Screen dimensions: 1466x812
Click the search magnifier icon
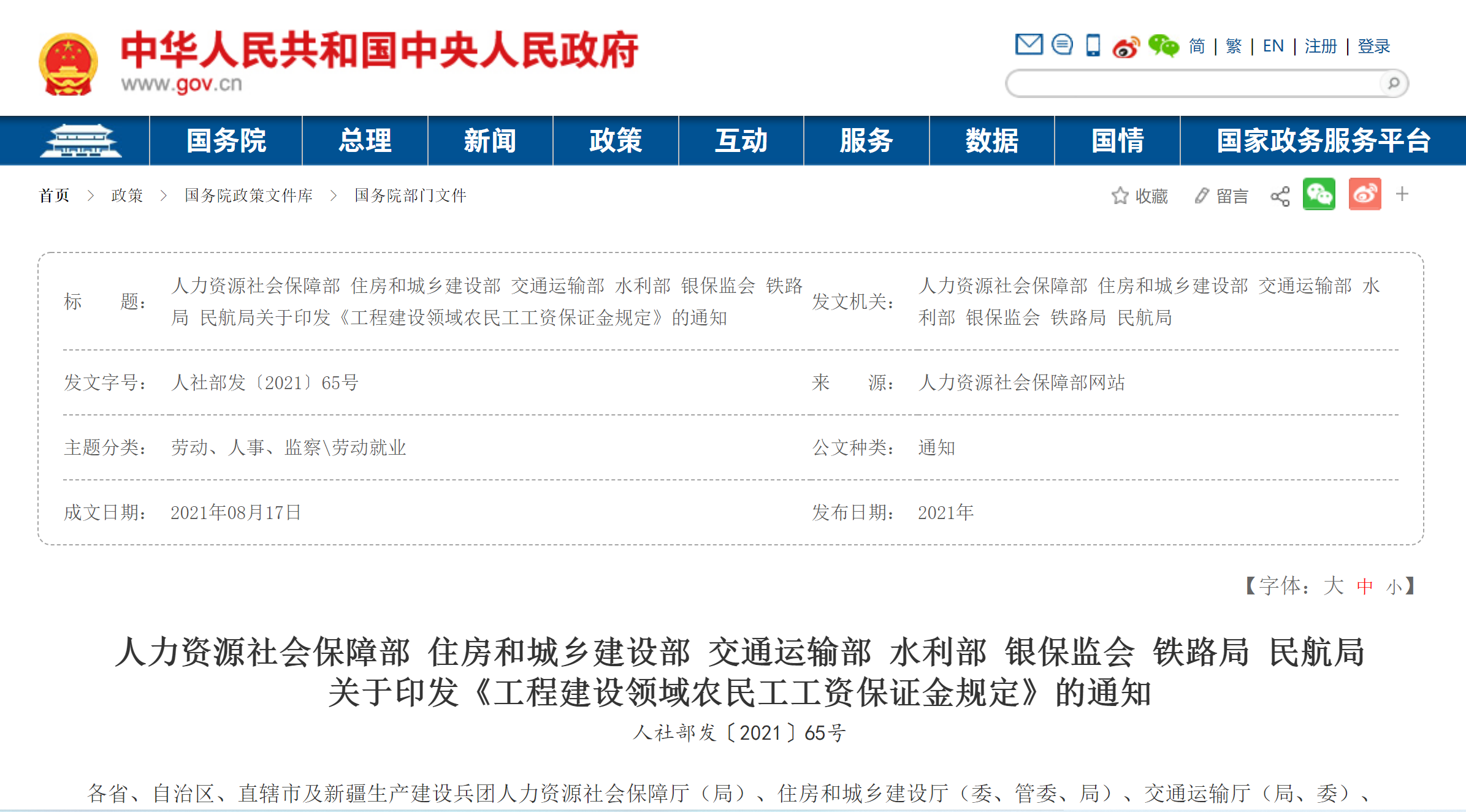(1394, 83)
